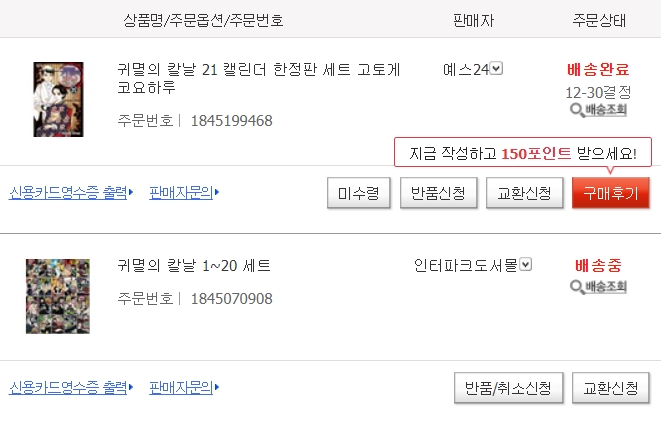Open the 귀멸의 칼날 1~20 세트 title link

point(194,266)
